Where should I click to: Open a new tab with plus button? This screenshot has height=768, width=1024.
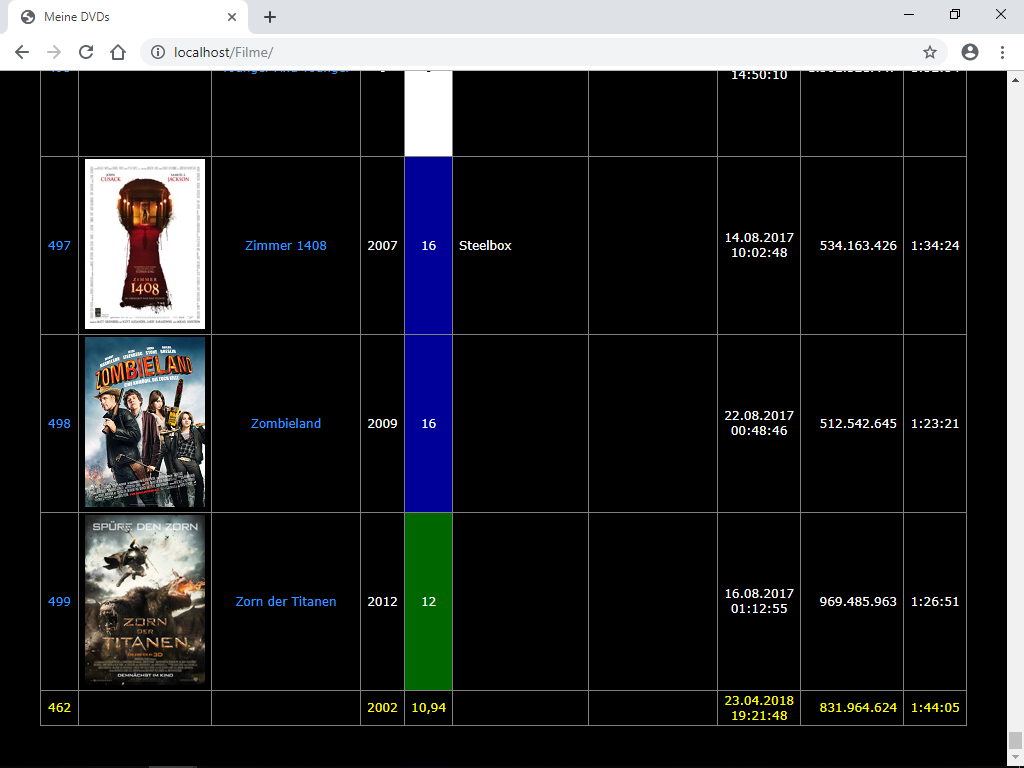pyautogui.click(x=270, y=17)
